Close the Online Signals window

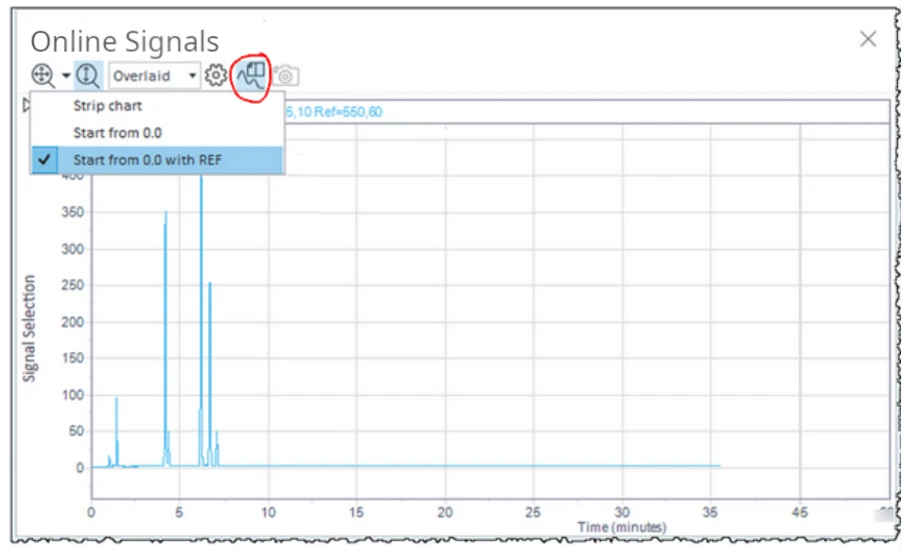click(868, 39)
